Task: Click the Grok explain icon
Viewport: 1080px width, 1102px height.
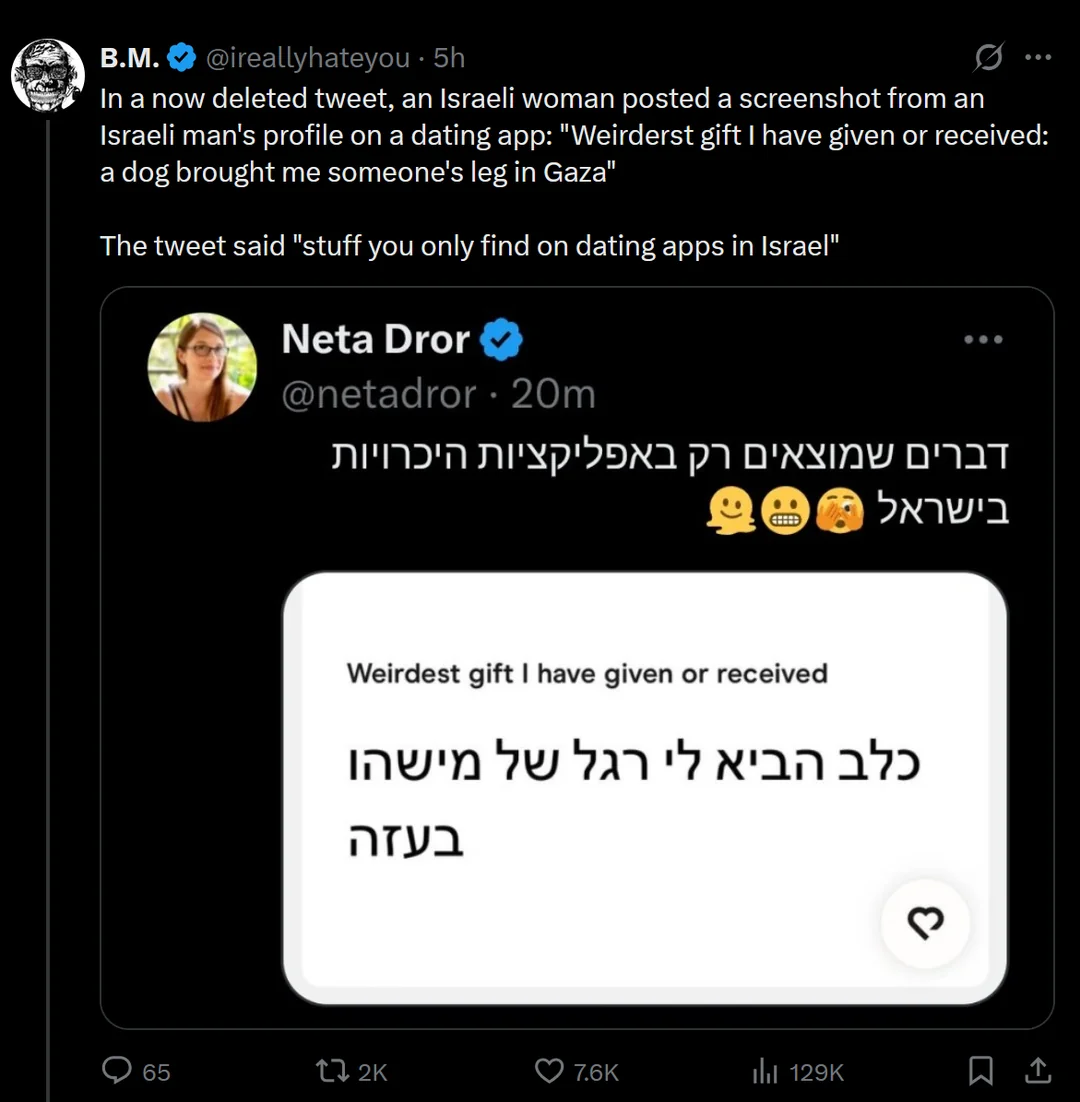Action: pos(988,57)
